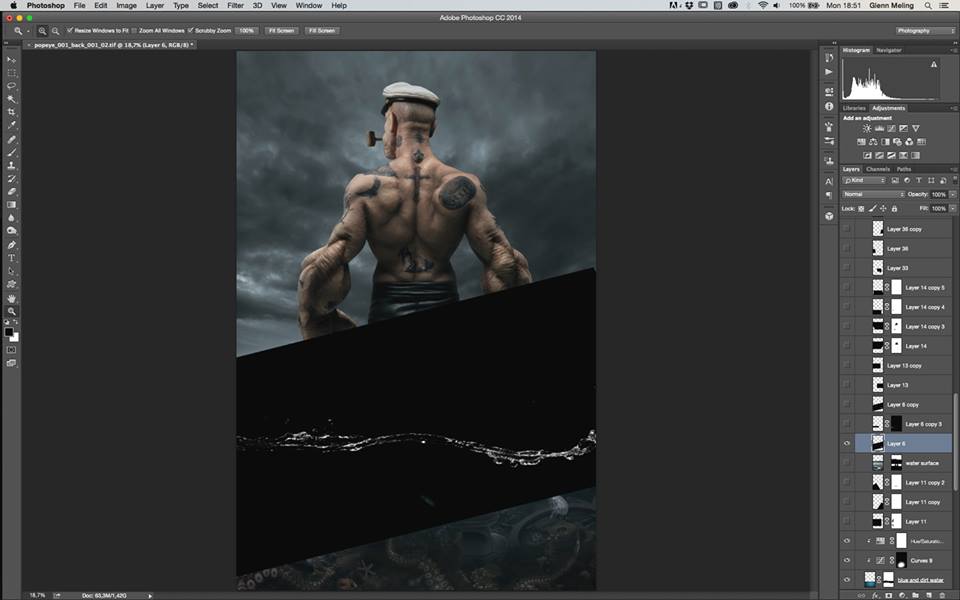Show the water surface layer

[847, 463]
